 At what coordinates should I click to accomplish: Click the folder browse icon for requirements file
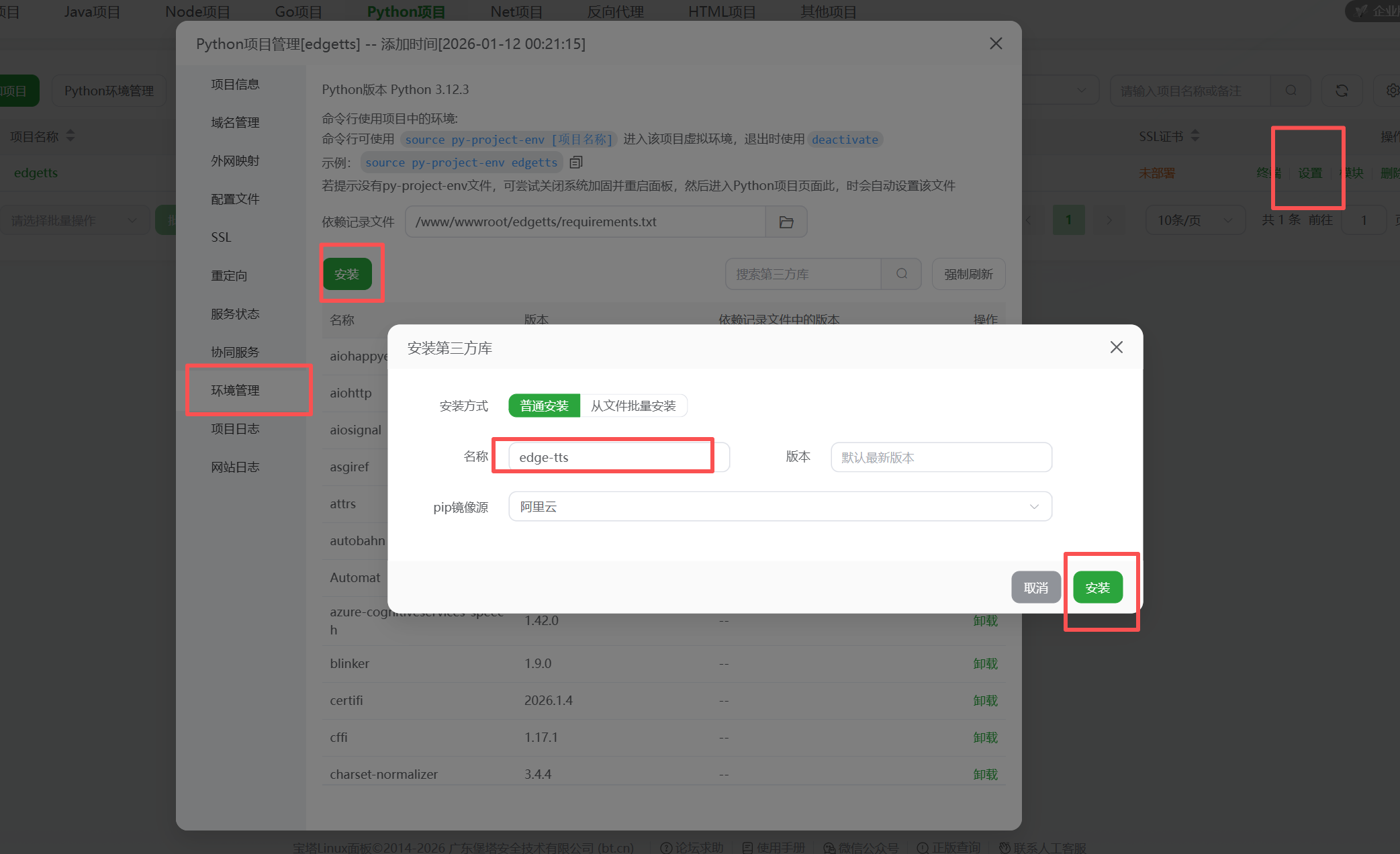[786, 222]
